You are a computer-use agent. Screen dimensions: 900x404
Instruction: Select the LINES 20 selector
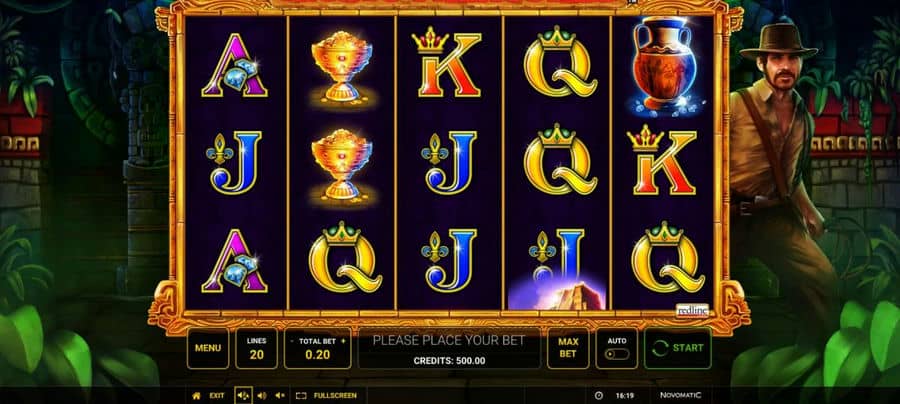click(x=257, y=348)
